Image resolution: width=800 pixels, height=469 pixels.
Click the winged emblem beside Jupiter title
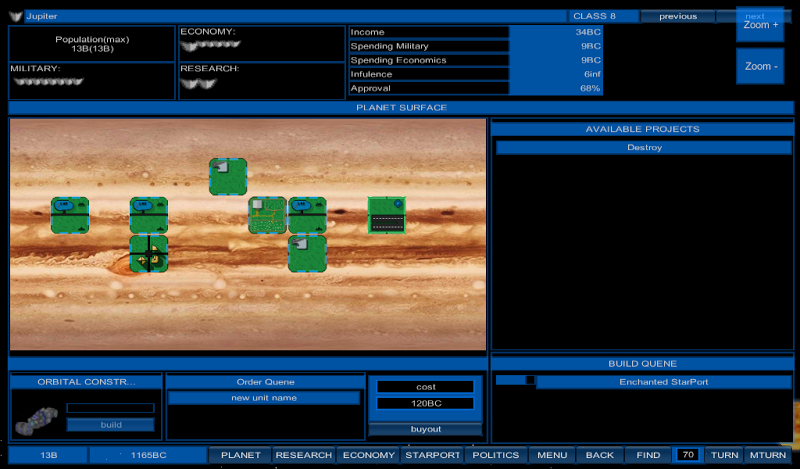[x=16, y=16]
